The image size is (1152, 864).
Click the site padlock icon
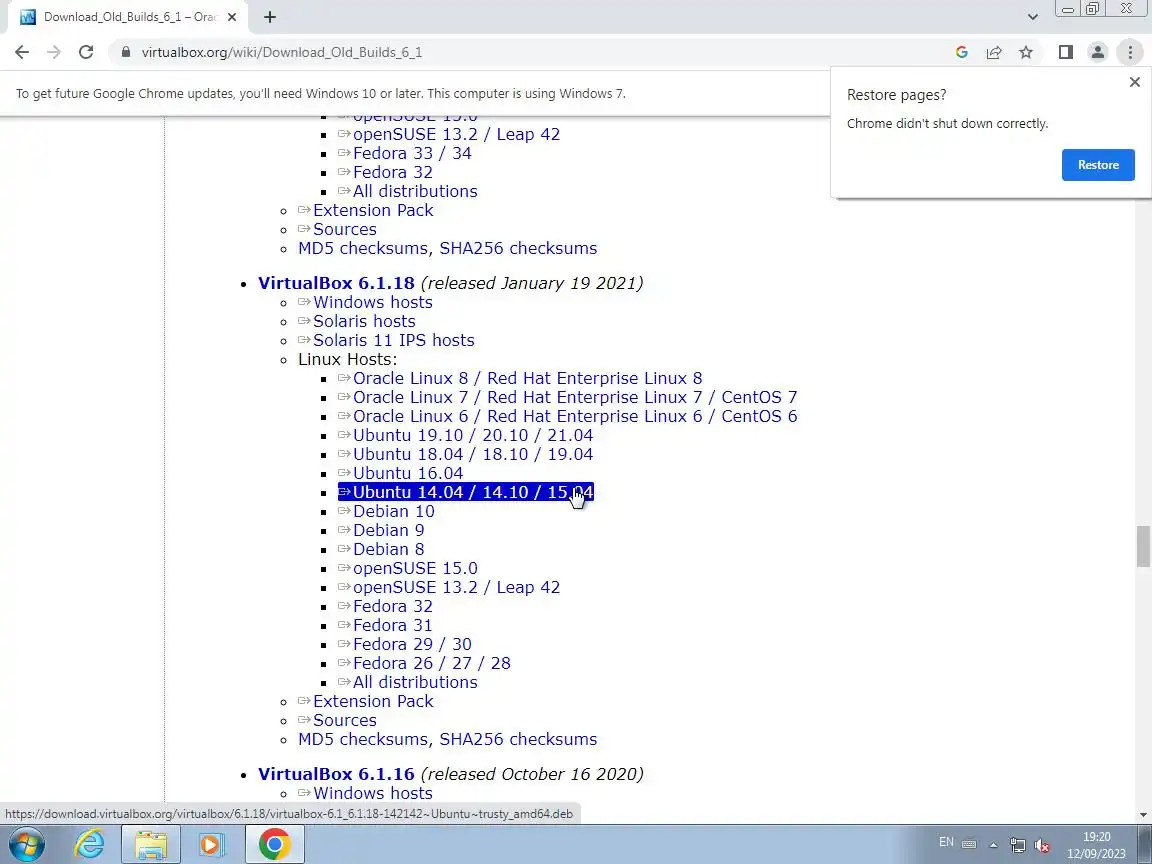click(x=126, y=52)
